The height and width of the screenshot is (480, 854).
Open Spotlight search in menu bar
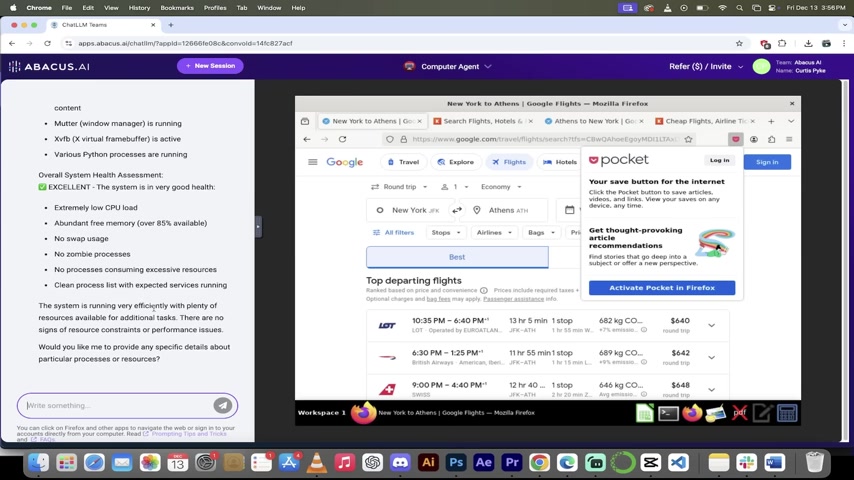pyautogui.click(x=739, y=8)
